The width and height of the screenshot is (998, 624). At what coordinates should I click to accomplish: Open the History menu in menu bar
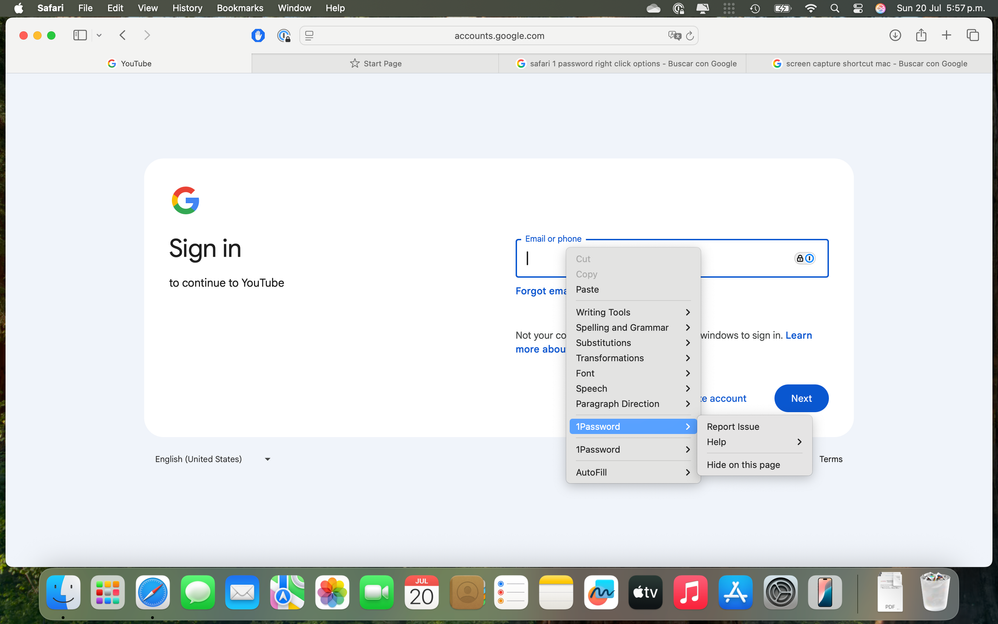(x=187, y=8)
